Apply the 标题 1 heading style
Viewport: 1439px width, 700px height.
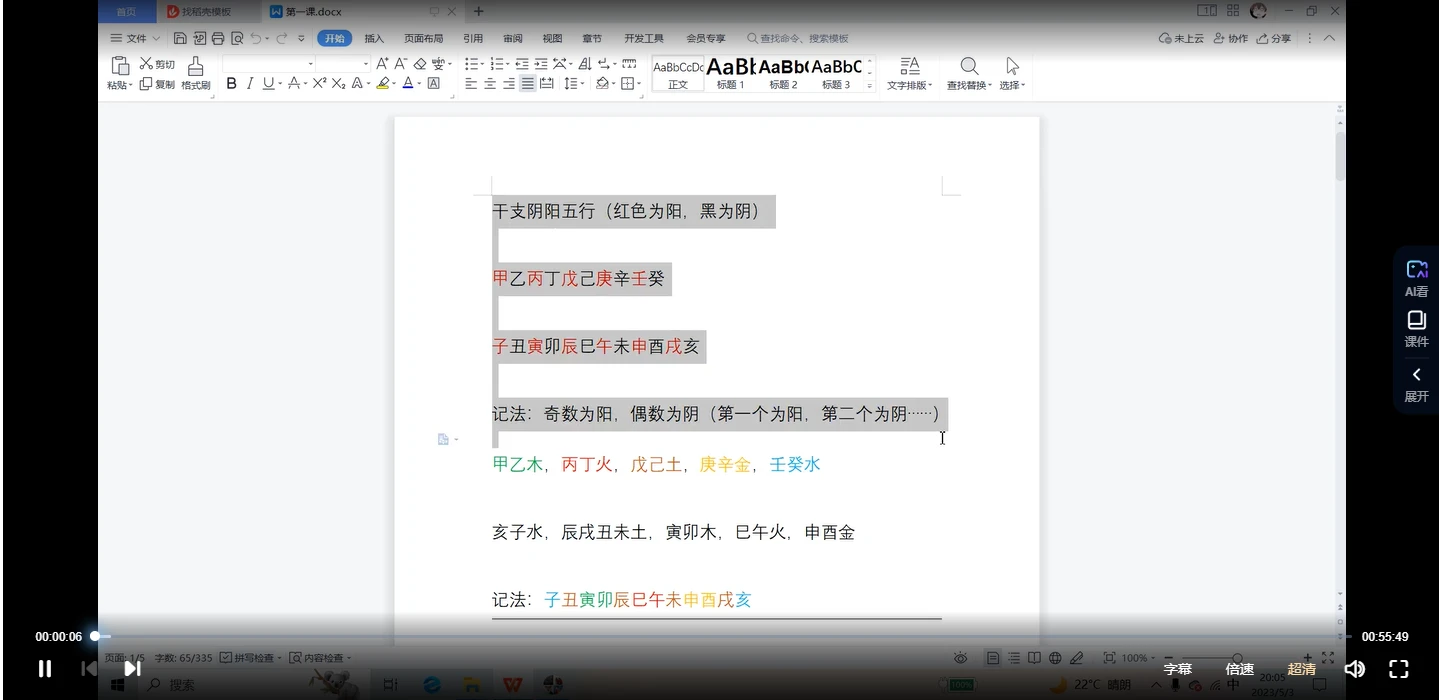[730, 74]
